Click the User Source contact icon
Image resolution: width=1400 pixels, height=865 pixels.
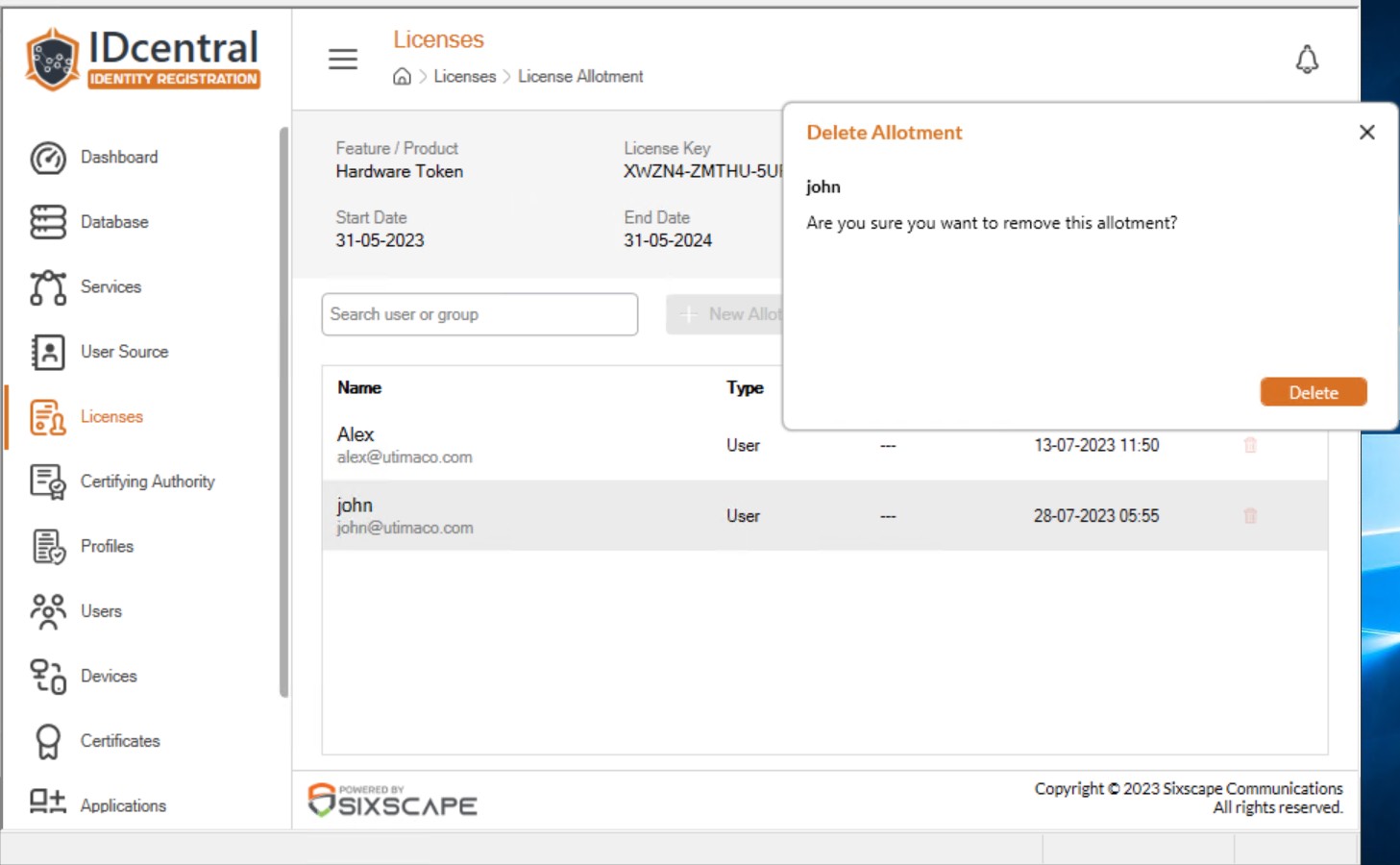[48, 352]
